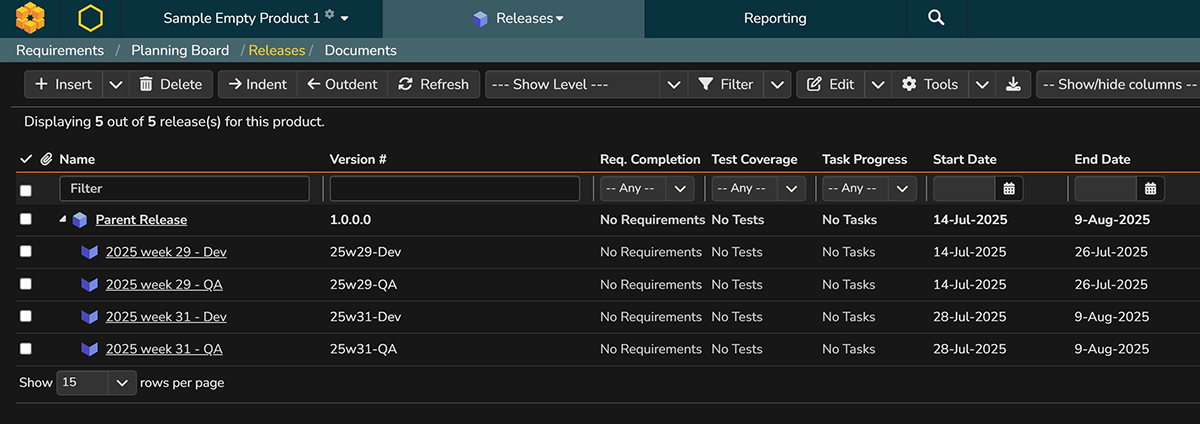This screenshot has height=424, width=1200.
Task: Go to the Planning Board tab
Action: pyautogui.click(x=180, y=50)
